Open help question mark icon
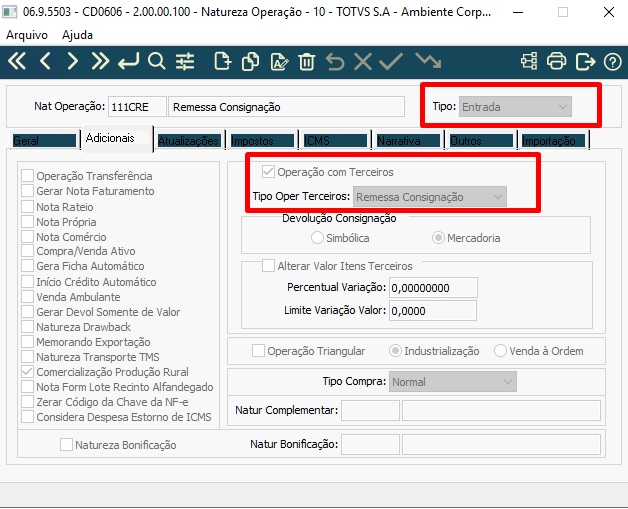This screenshot has width=628, height=509. 612,62
